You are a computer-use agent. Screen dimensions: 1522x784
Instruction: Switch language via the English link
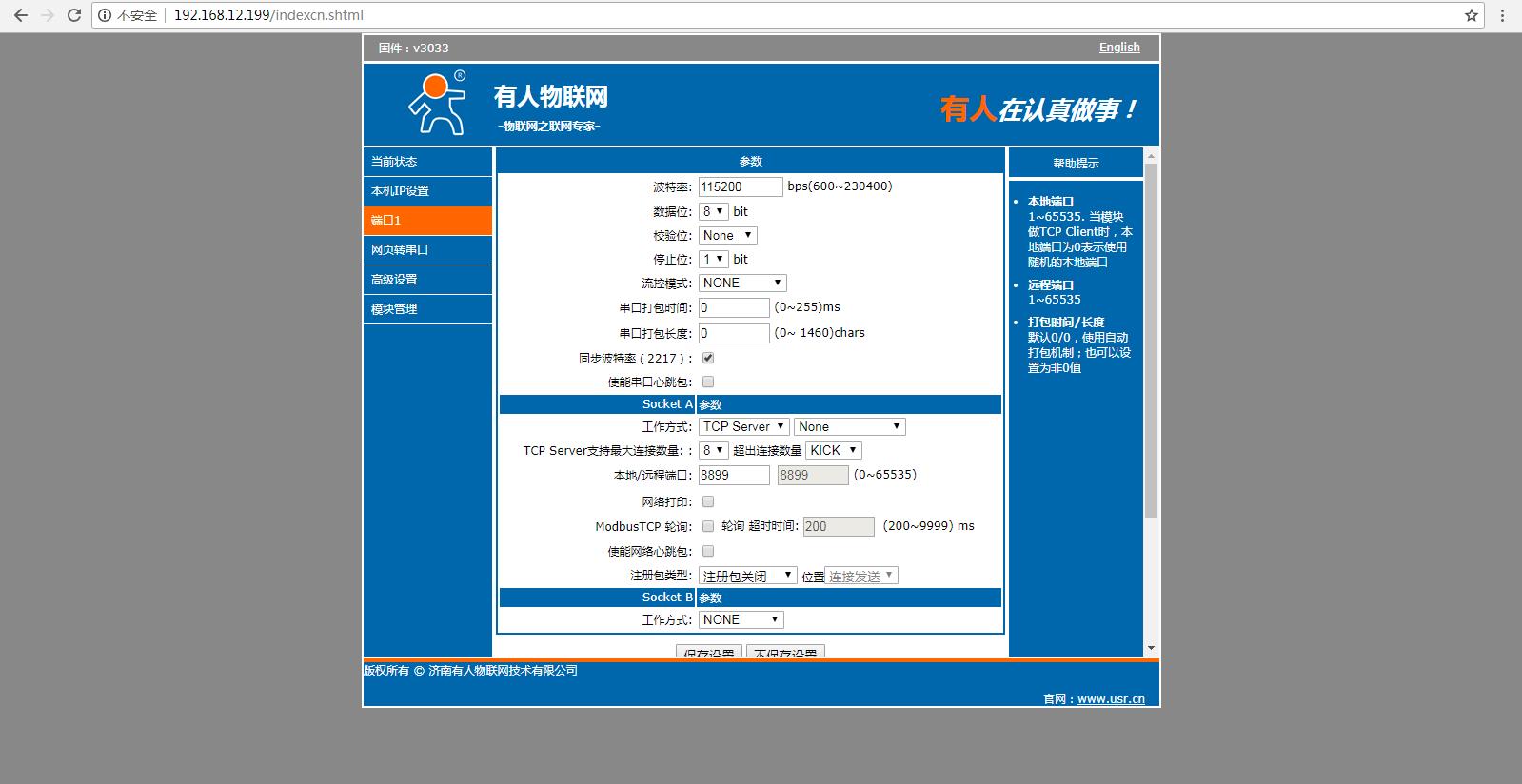click(1119, 48)
